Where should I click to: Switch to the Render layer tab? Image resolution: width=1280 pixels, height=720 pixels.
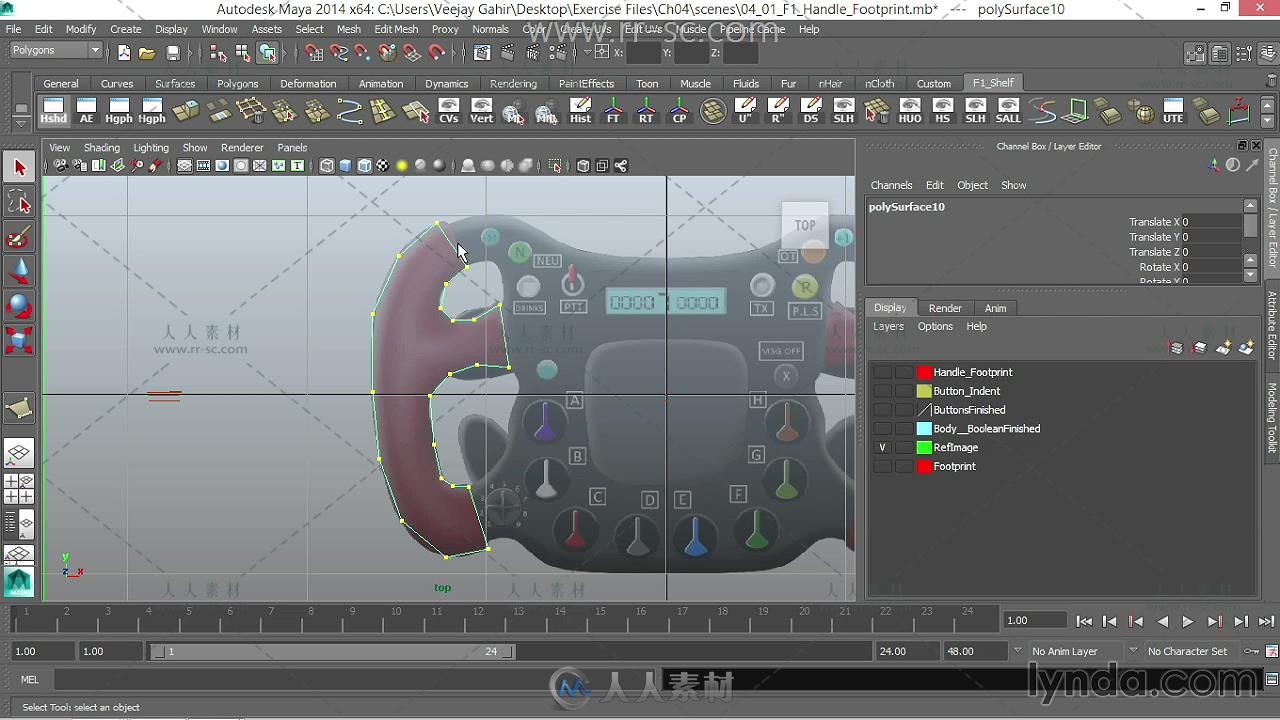(945, 308)
